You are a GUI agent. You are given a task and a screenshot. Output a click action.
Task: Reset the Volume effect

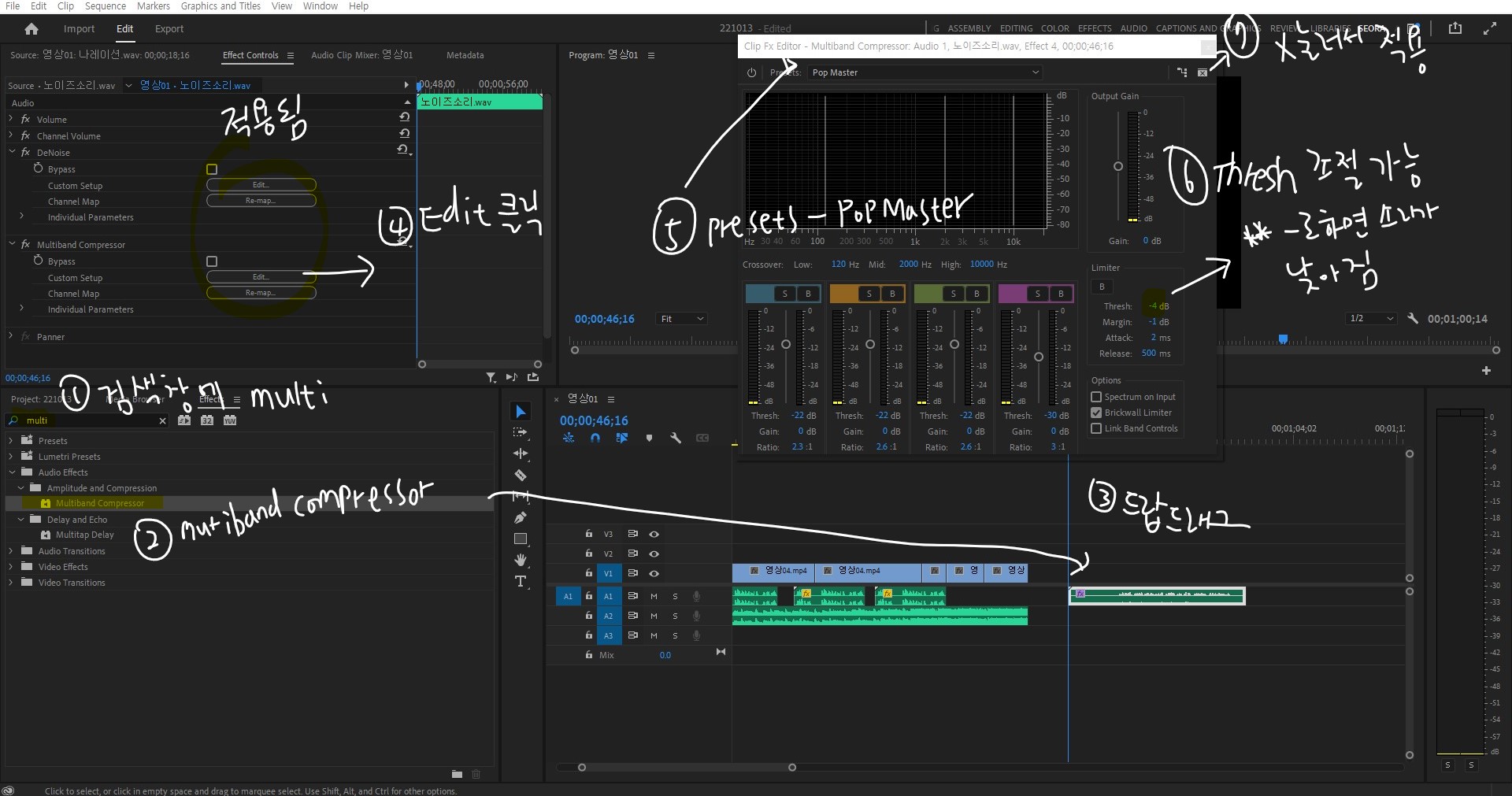point(405,117)
